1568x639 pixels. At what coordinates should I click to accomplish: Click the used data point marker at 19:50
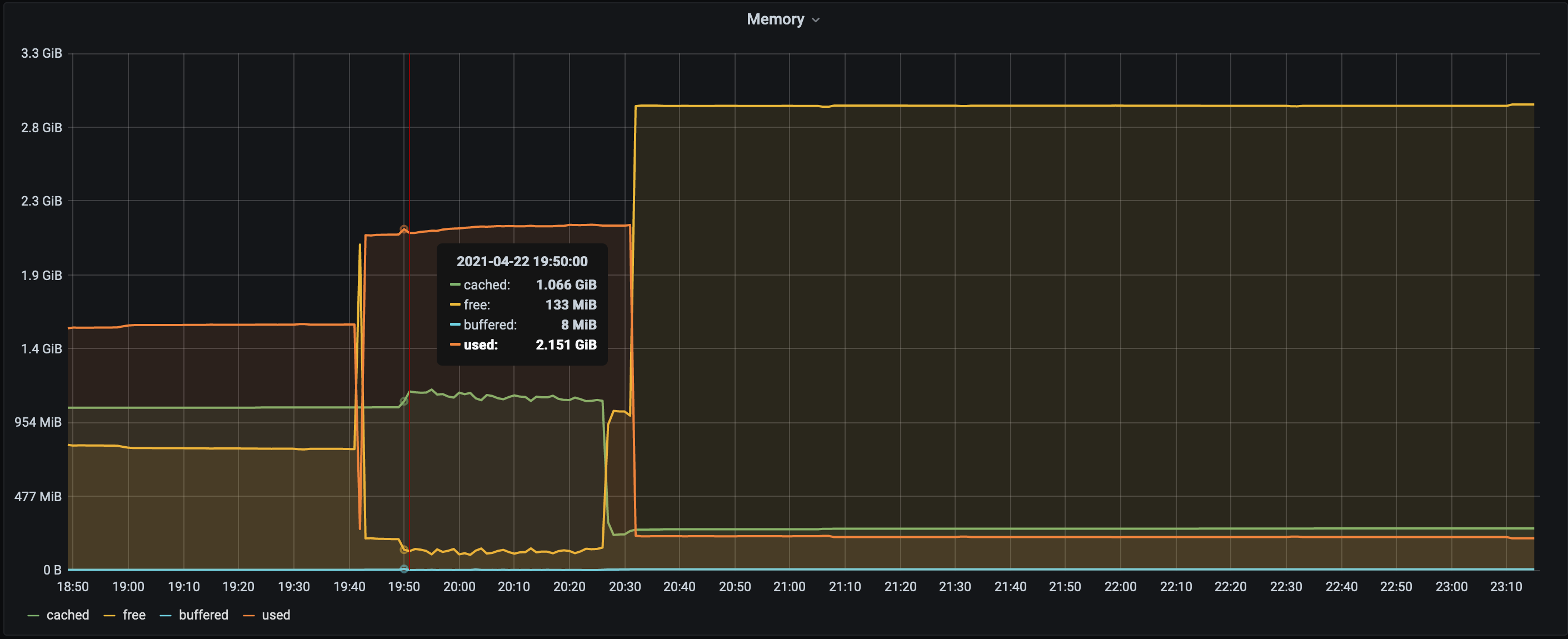coord(403,229)
